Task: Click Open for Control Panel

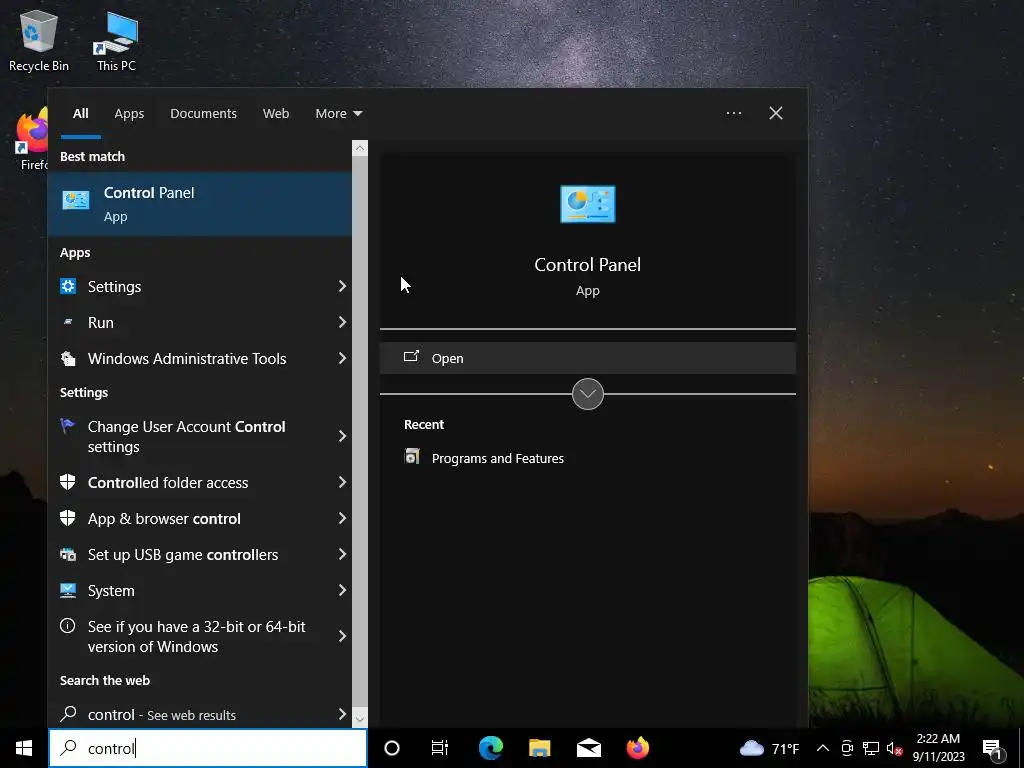Action: [588, 358]
